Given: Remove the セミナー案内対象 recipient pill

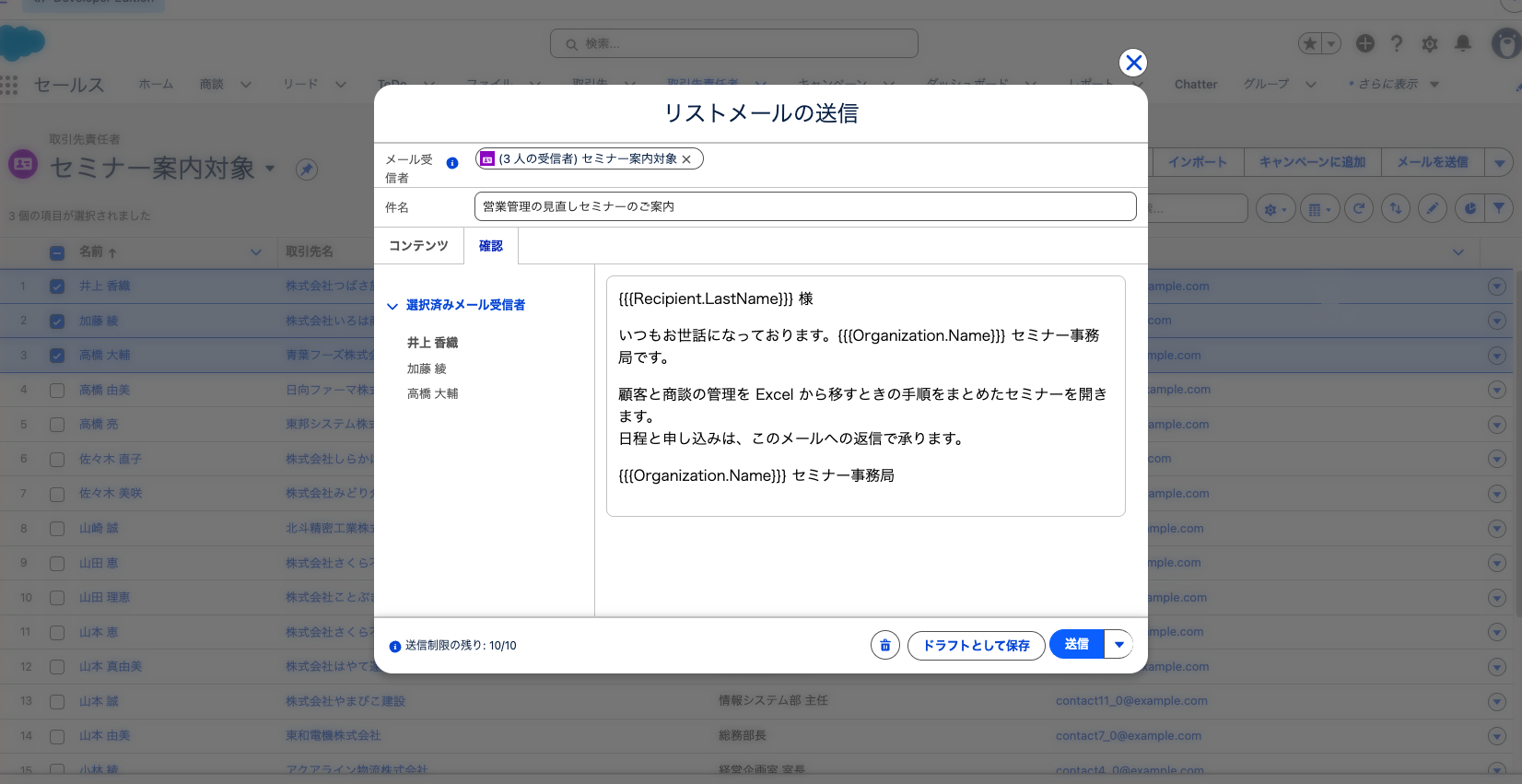Looking at the screenshot, I should point(686,159).
